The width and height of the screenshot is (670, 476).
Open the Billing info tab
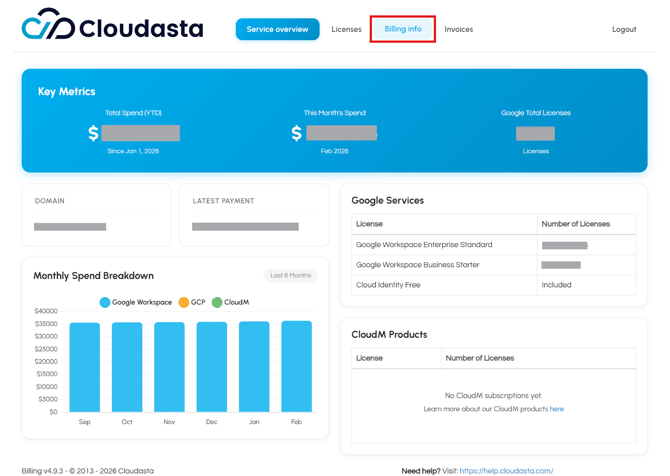[403, 29]
